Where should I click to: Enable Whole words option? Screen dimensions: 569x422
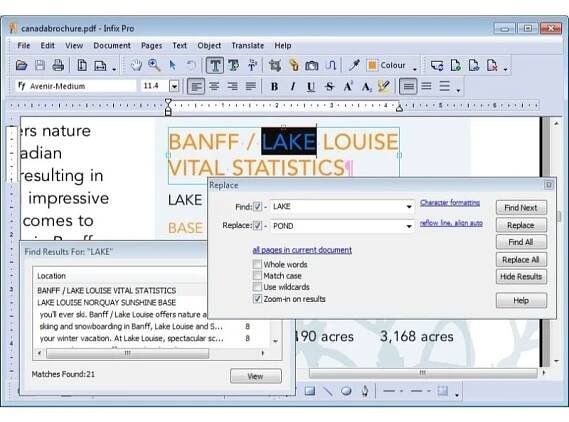tap(257, 264)
